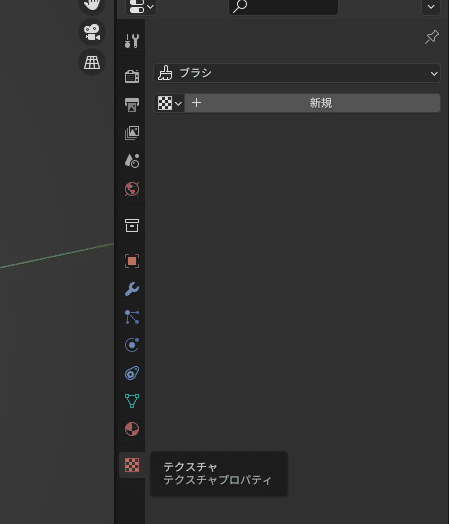Open the Collection properties tab
449x524 pixels.
(132, 225)
